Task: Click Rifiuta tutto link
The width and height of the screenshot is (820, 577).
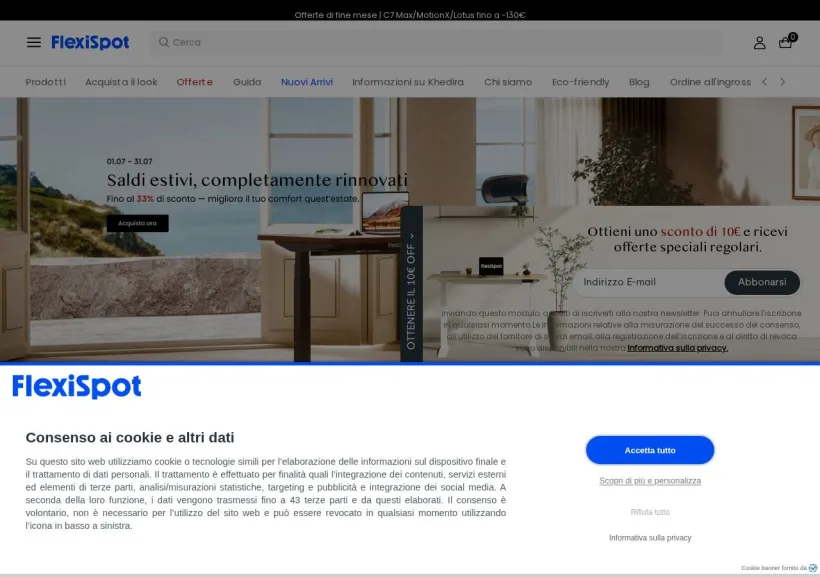Action: coord(650,512)
